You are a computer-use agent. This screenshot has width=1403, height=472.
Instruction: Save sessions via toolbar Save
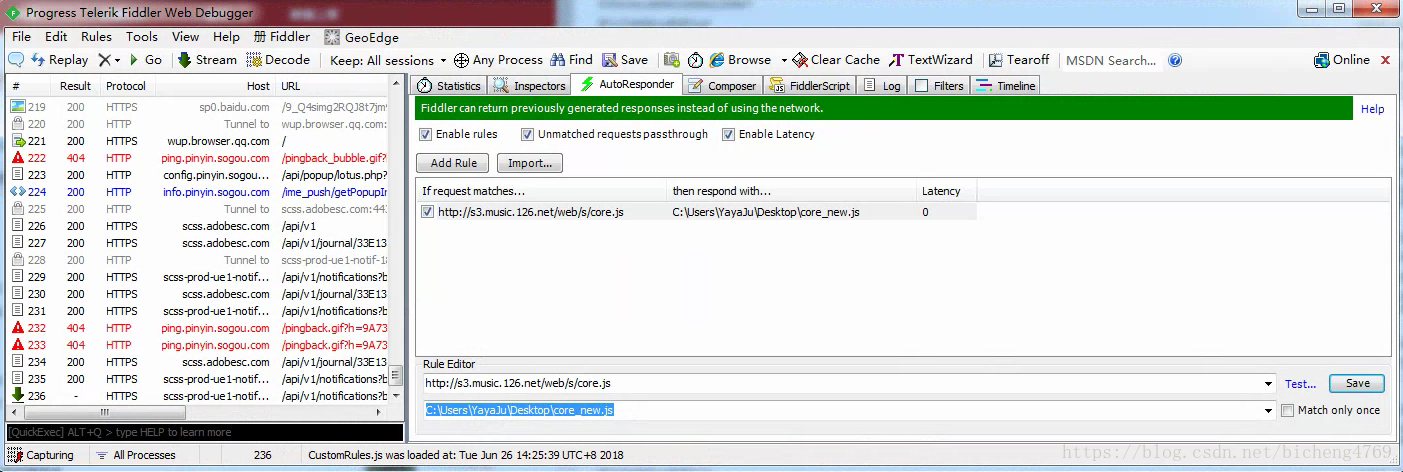pos(624,60)
